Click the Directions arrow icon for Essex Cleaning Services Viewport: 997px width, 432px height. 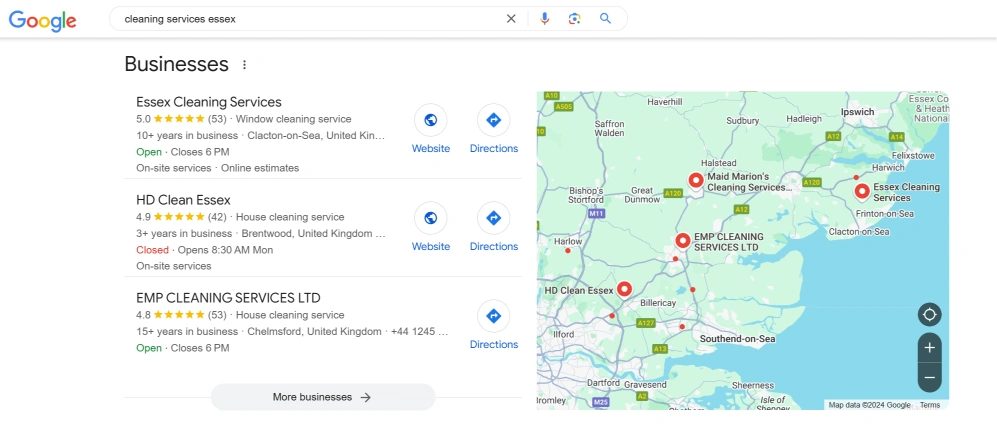click(x=493, y=120)
